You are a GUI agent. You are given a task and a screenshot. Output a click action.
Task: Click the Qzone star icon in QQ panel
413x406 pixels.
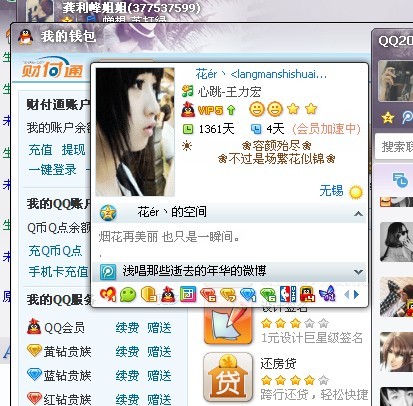click(388, 118)
